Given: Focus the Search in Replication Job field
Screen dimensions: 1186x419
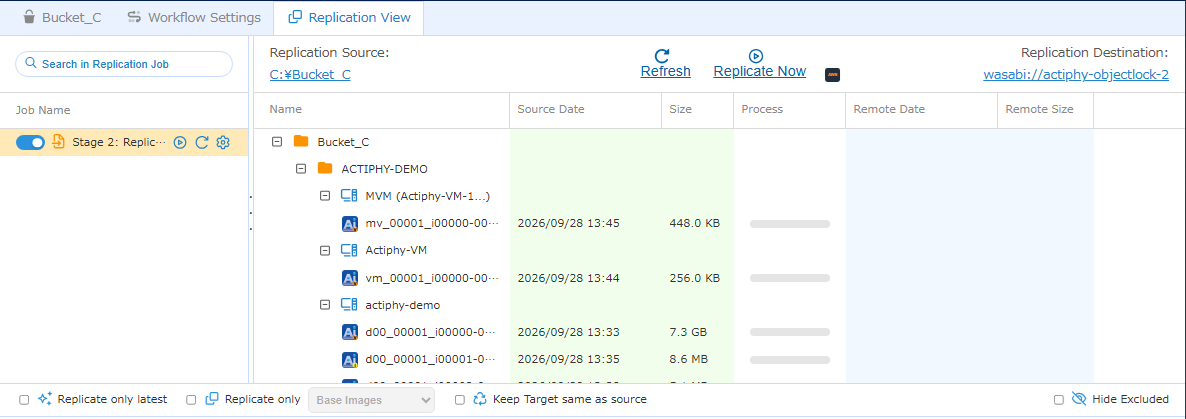Looking at the screenshot, I should [x=124, y=64].
